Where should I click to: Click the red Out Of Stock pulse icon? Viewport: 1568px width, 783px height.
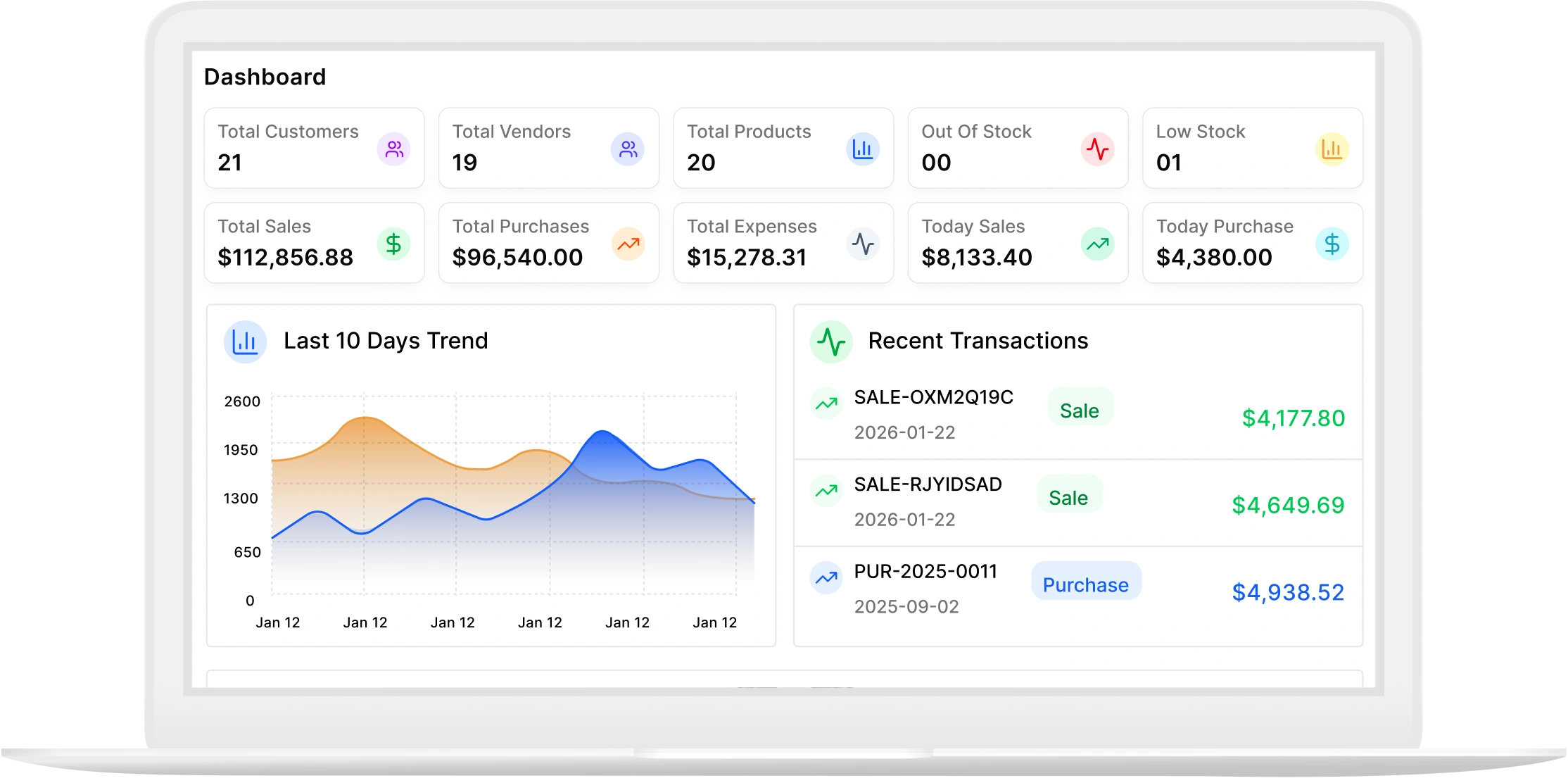pos(1097,149)
